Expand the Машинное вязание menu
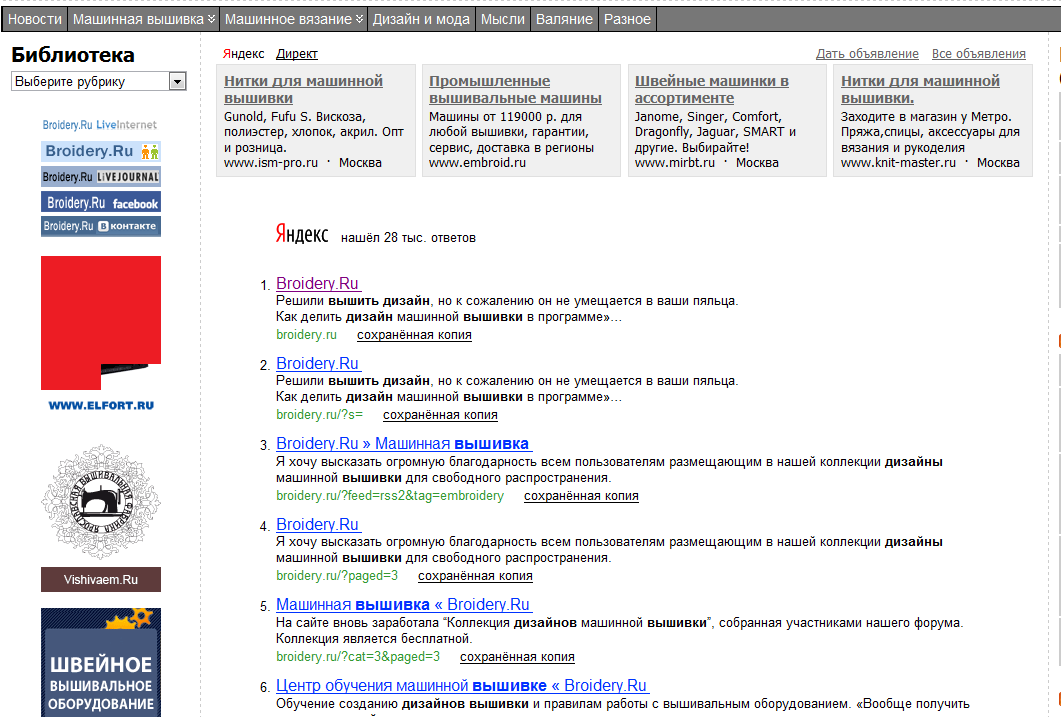 point(294,20)
